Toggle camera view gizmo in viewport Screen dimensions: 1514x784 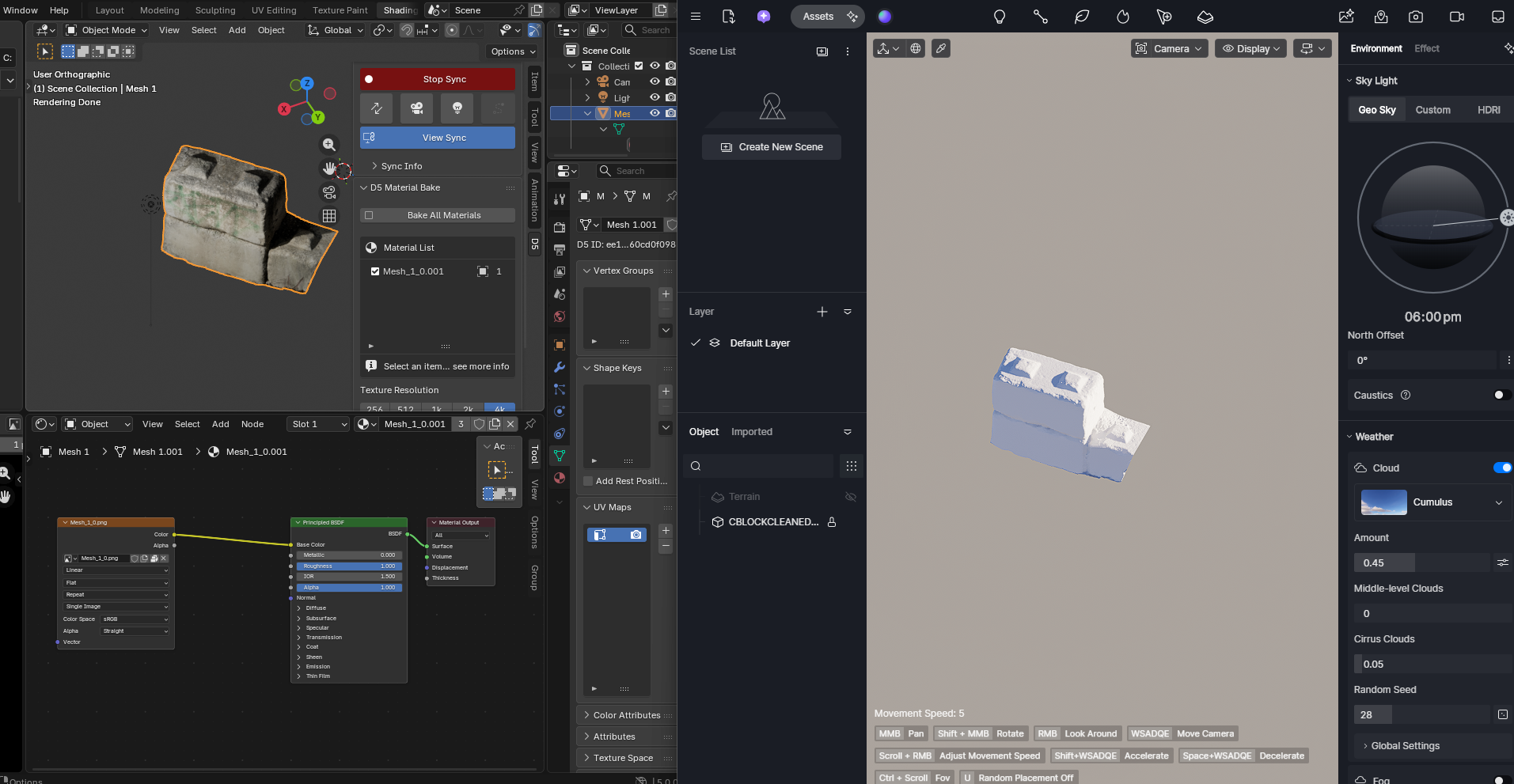coord(329,192)
